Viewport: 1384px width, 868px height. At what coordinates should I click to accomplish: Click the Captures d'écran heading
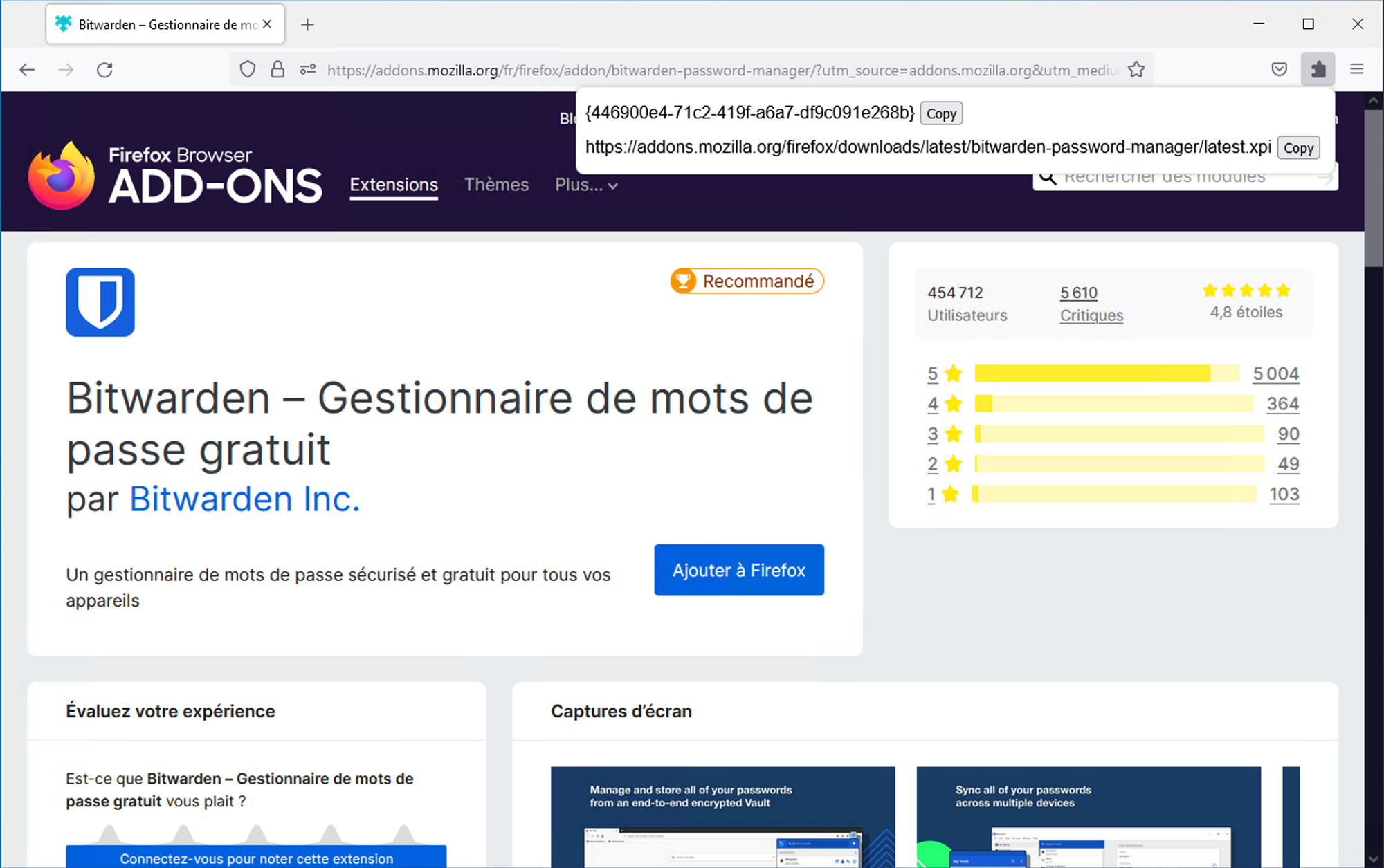(621, 711)
